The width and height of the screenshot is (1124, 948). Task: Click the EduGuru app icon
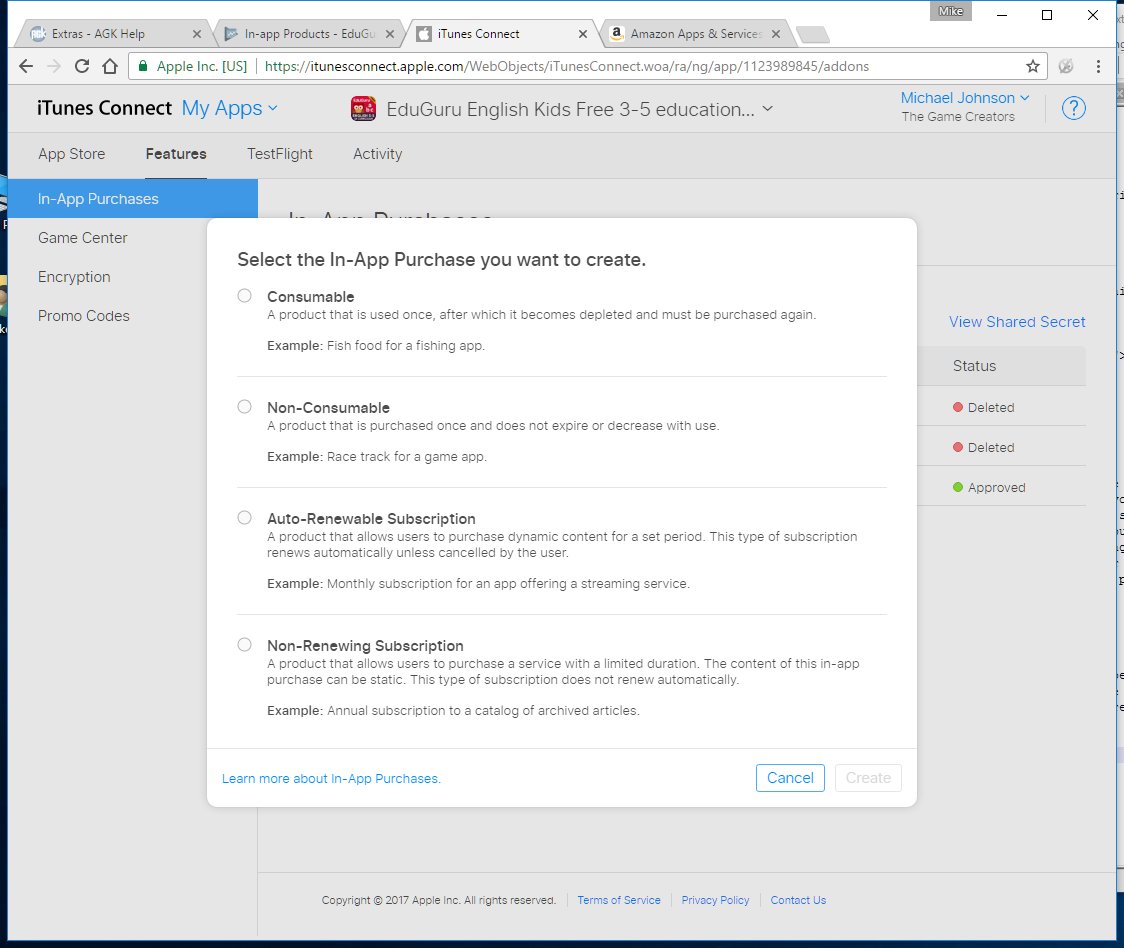(x=363, y=109)
